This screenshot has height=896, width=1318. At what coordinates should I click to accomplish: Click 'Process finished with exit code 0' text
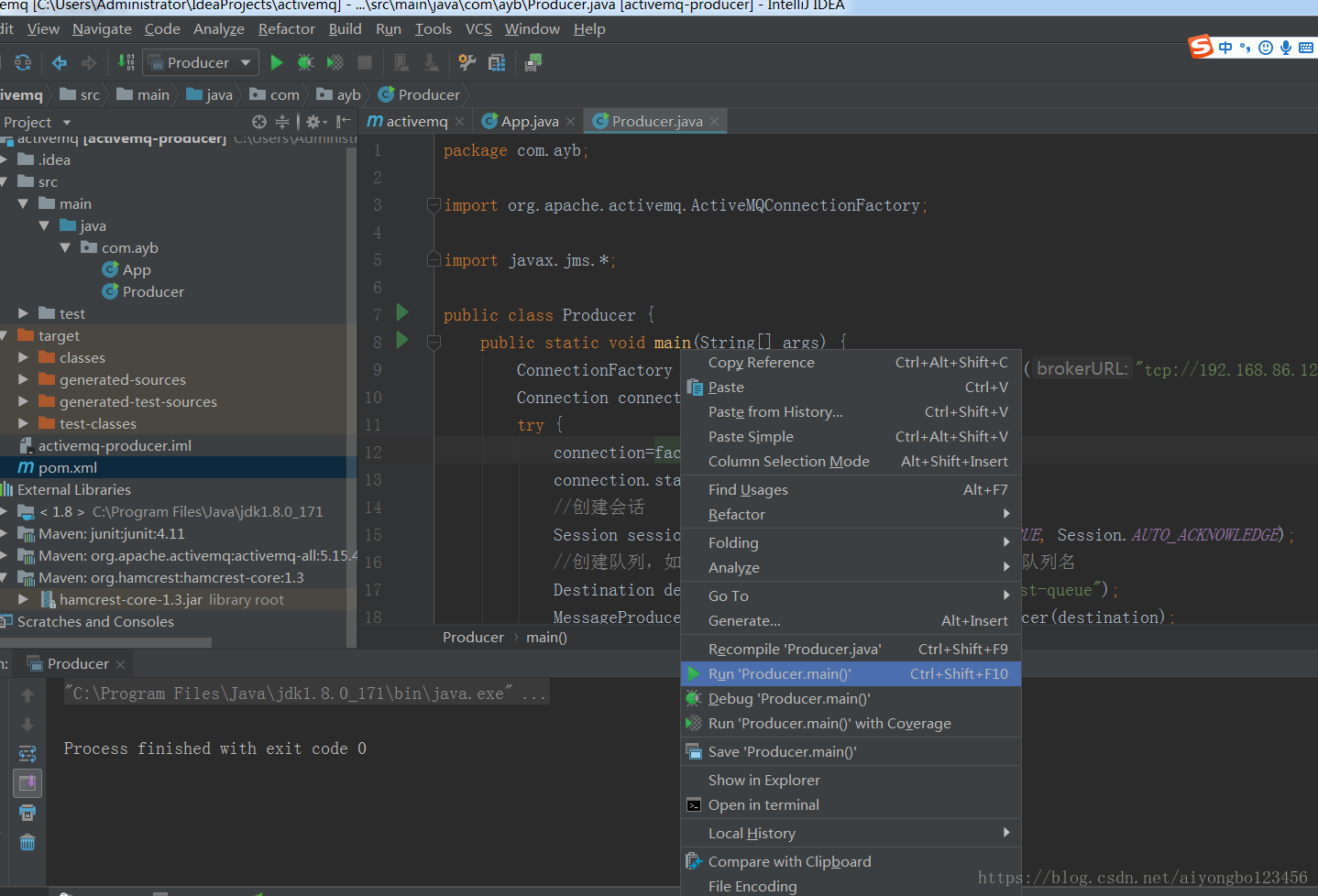click(215, 748)
